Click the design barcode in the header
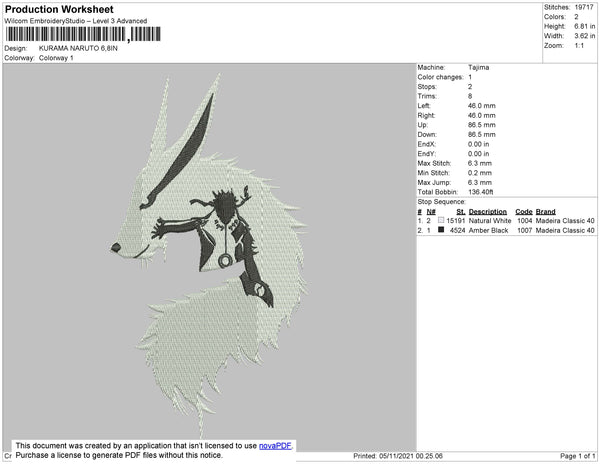 coord(81,33)
